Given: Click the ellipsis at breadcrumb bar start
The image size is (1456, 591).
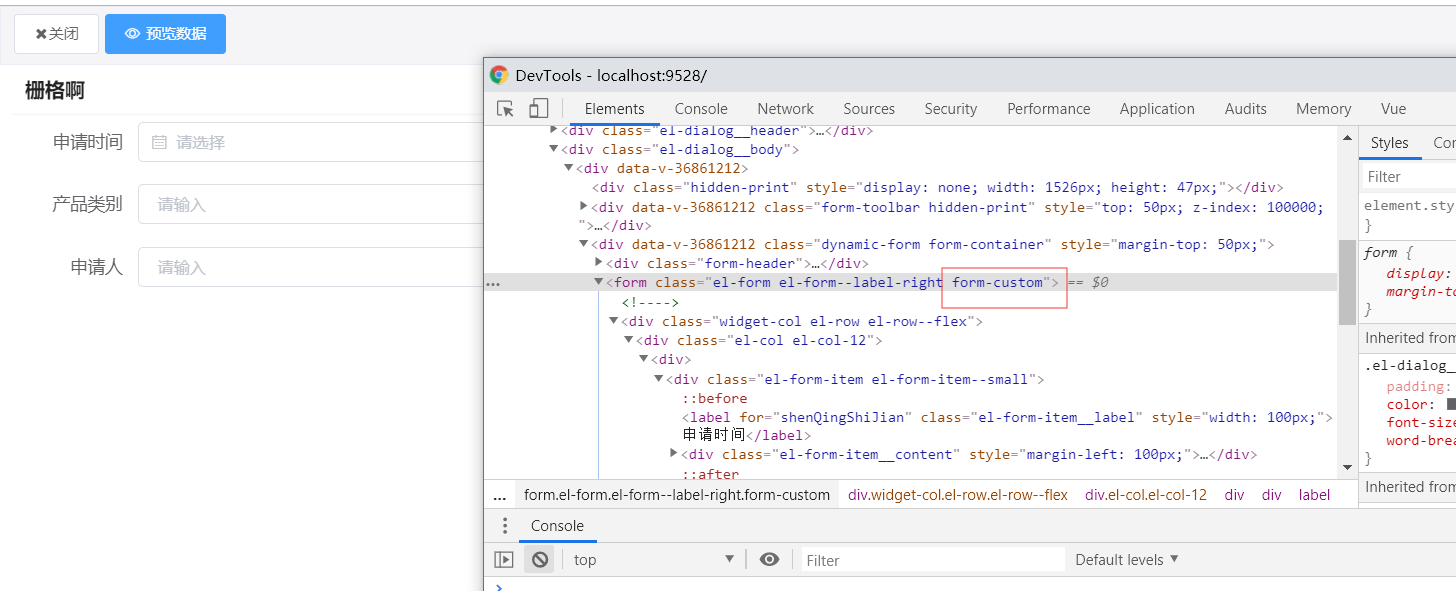Looking at the screenshot, I should click(x=499, y=495).
